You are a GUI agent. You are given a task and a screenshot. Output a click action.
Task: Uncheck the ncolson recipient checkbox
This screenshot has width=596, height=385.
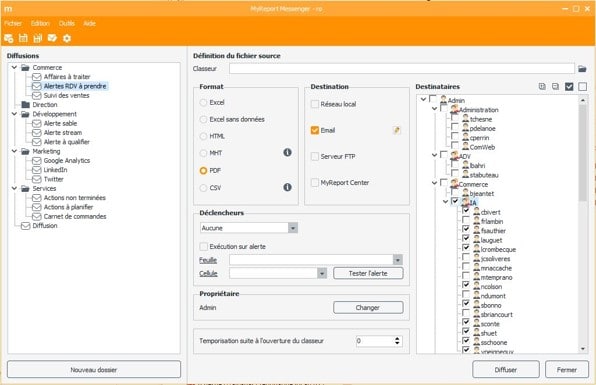coord(466,285)
